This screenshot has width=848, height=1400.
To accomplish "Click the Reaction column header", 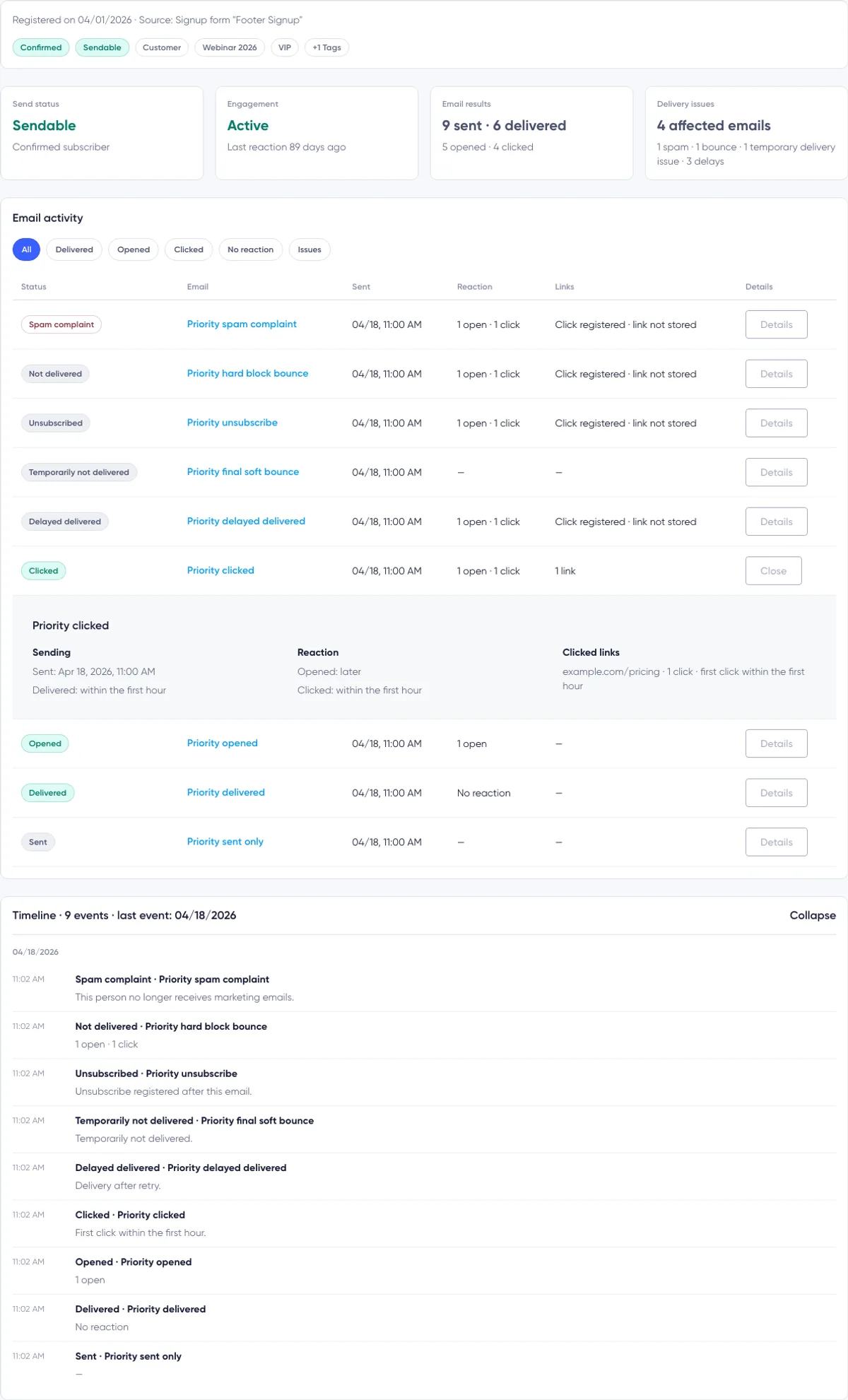I will click(x=474, y=287).
